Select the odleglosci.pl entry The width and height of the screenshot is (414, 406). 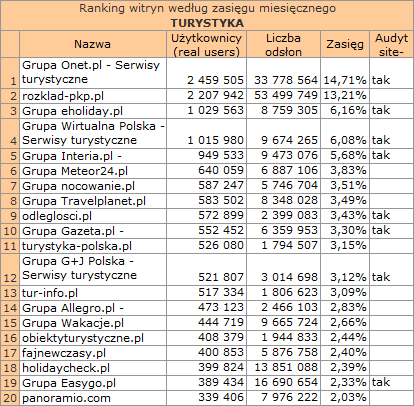point(57,216)
